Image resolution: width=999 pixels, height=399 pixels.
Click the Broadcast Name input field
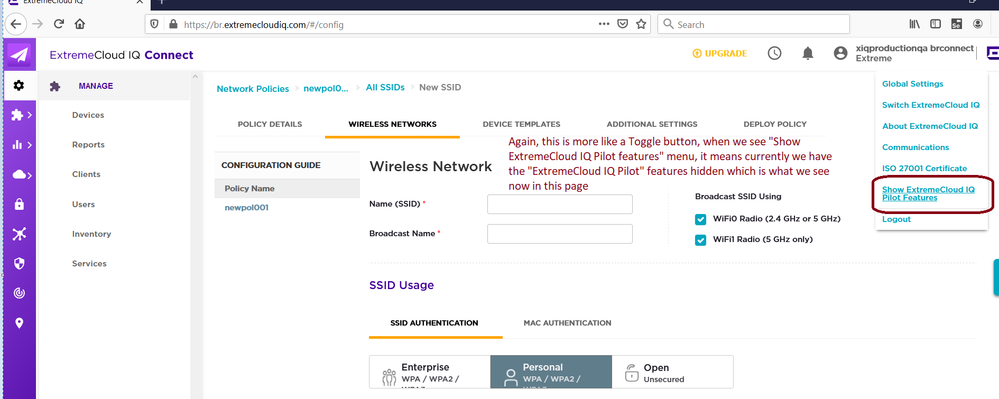pyautogui.click(x=560, y=234)
